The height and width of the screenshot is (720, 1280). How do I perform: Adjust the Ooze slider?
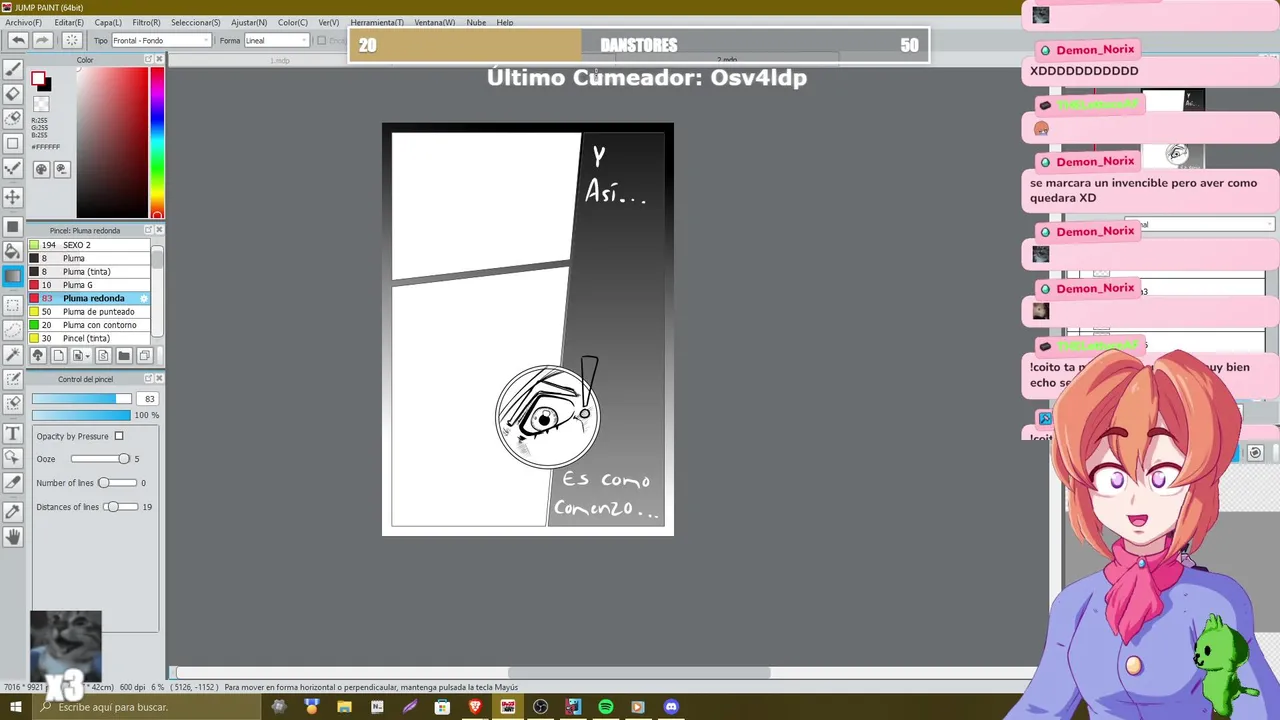point(100,459)
